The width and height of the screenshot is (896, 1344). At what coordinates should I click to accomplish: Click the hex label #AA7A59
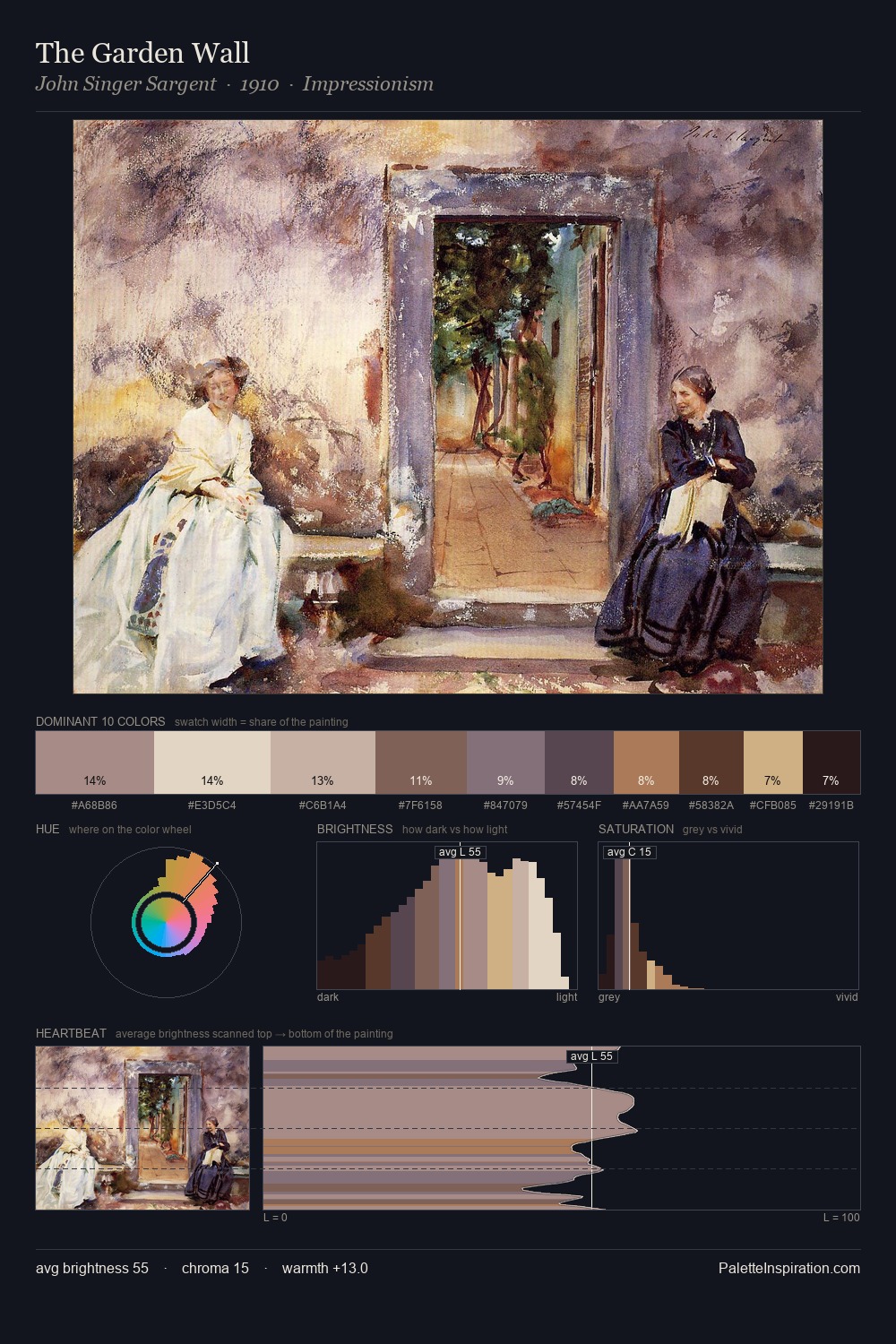pyautogui.click(x=646, y=806)
